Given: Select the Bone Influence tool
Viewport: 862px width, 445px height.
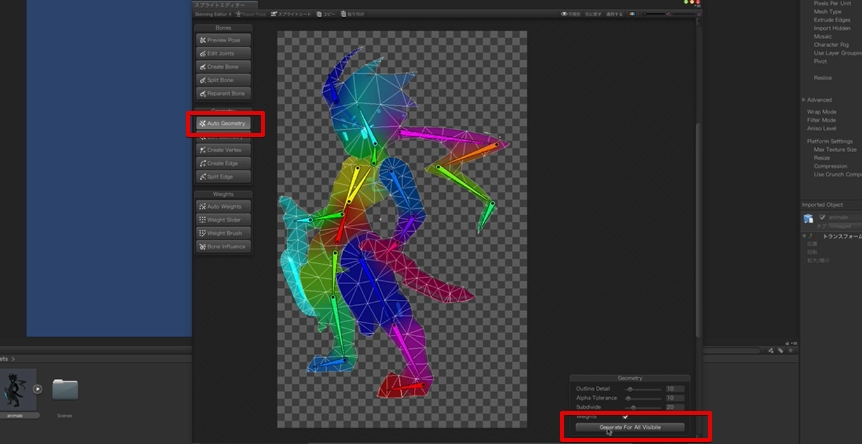Looking at the screenshot, I should click(223, 246).
